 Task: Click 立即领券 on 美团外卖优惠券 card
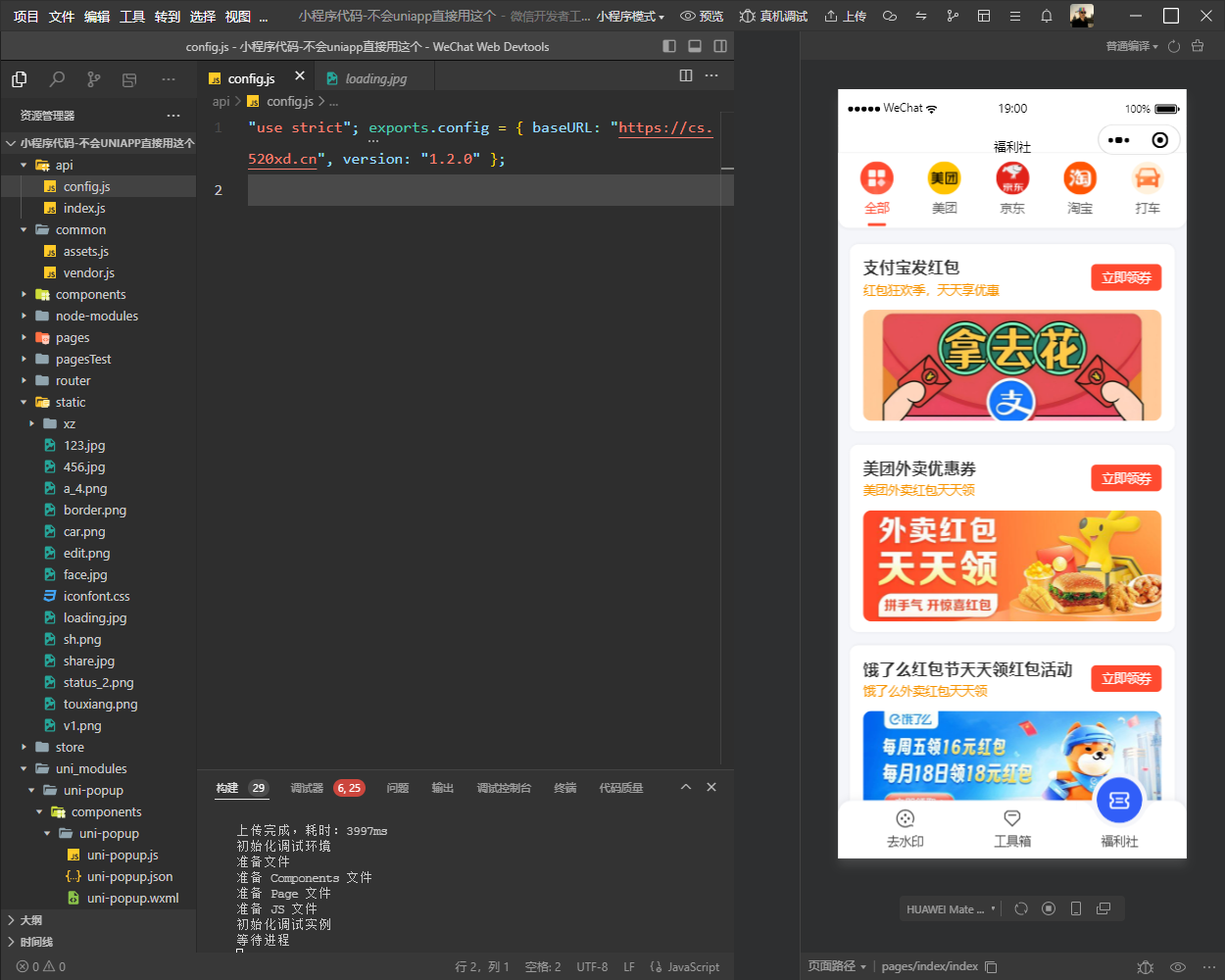1126,478
